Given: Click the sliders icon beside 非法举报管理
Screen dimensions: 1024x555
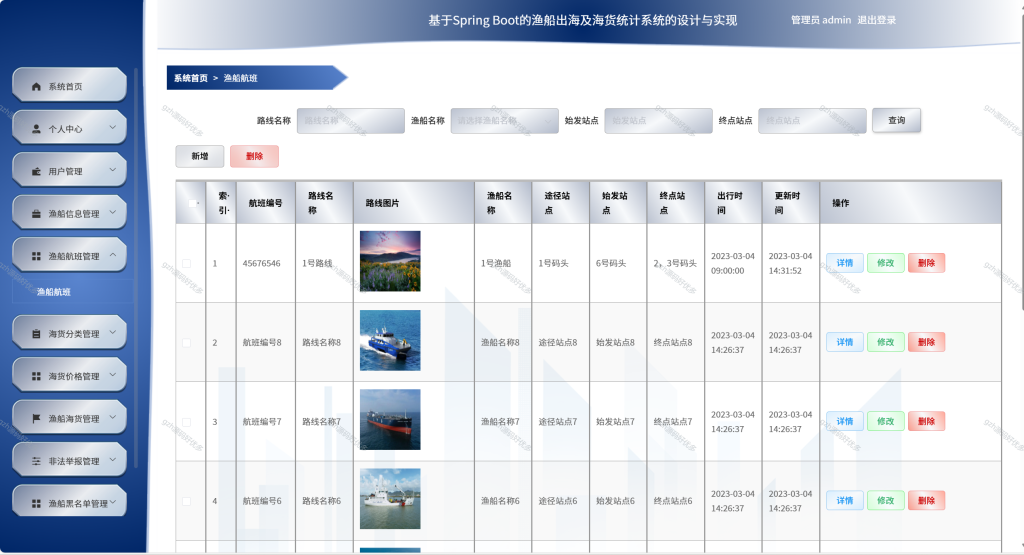Looking at the screenshot, I should [36, 461].
